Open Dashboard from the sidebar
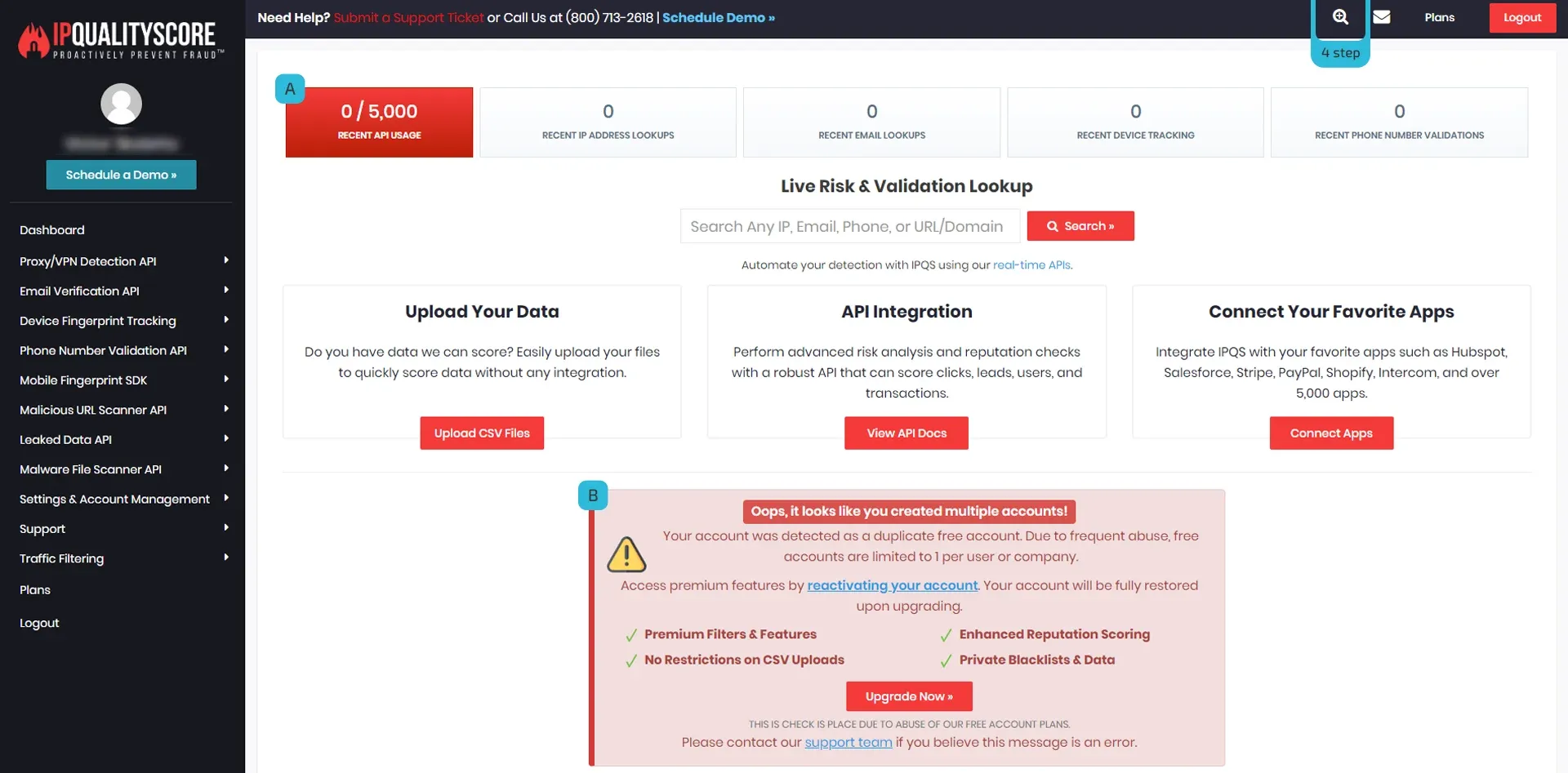1568x773 pixels. click(x=52, y=230)
